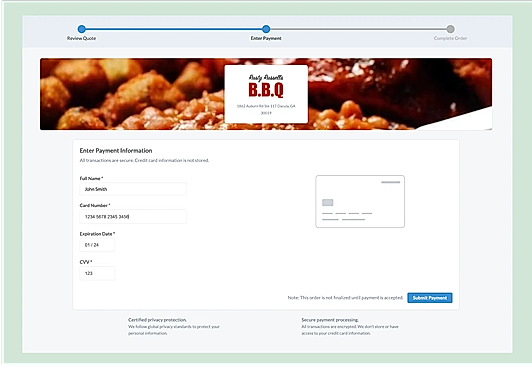The height and width of the screenshot is (368, 532).
Task: Click the Review Quote step circle
Action: click(x=81, y=29)
